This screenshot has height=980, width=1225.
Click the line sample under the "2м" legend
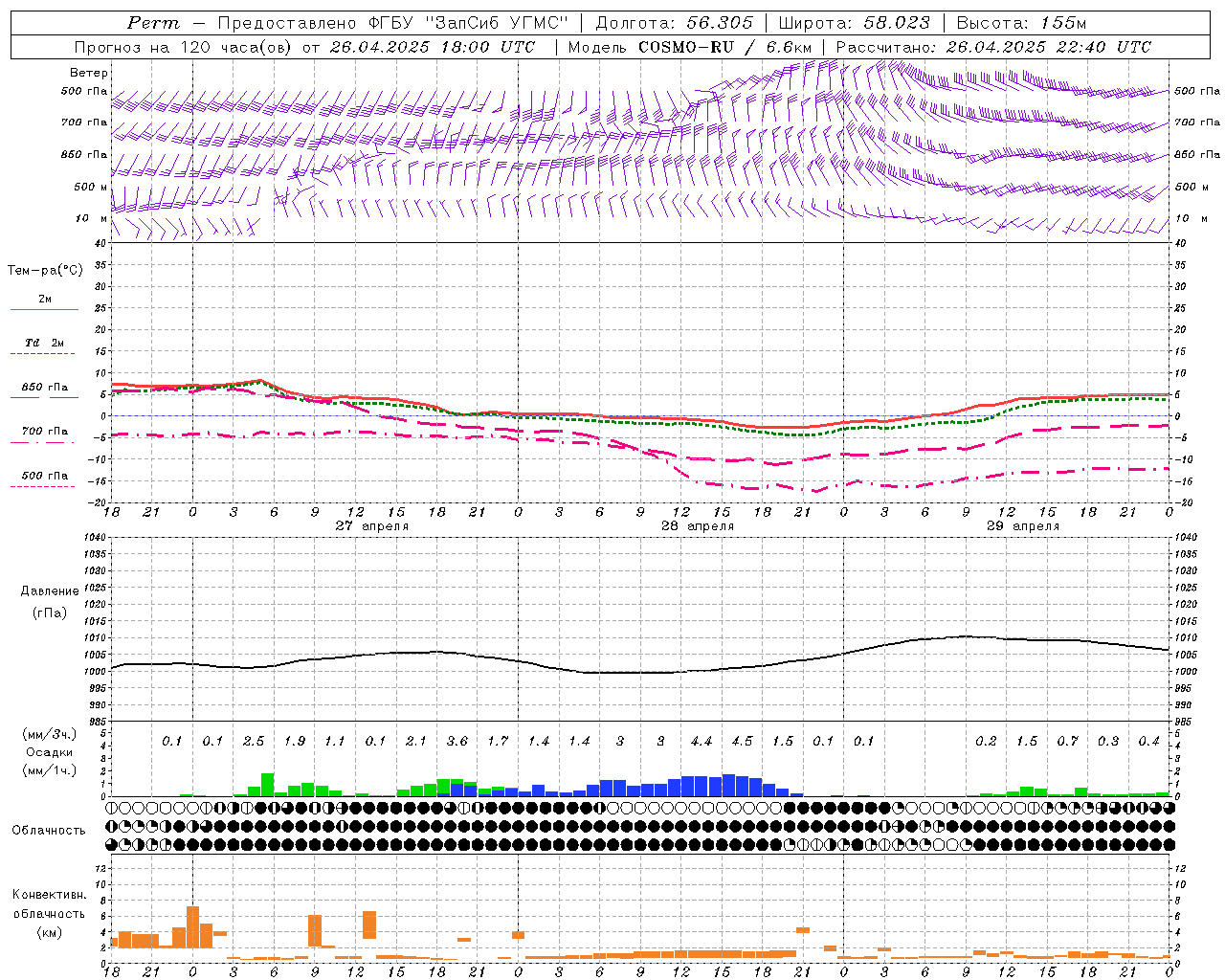coord(44,310)
